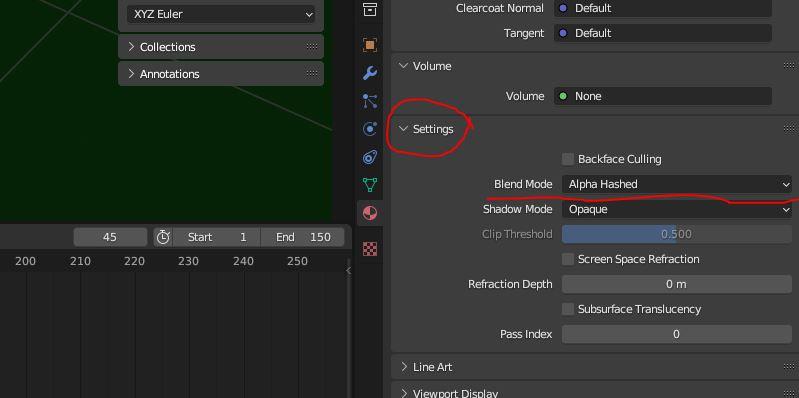Enable the Backface Culling checkbox
Image resolution: width=799 pixels, height=398 pixels.
coord(568,159)
